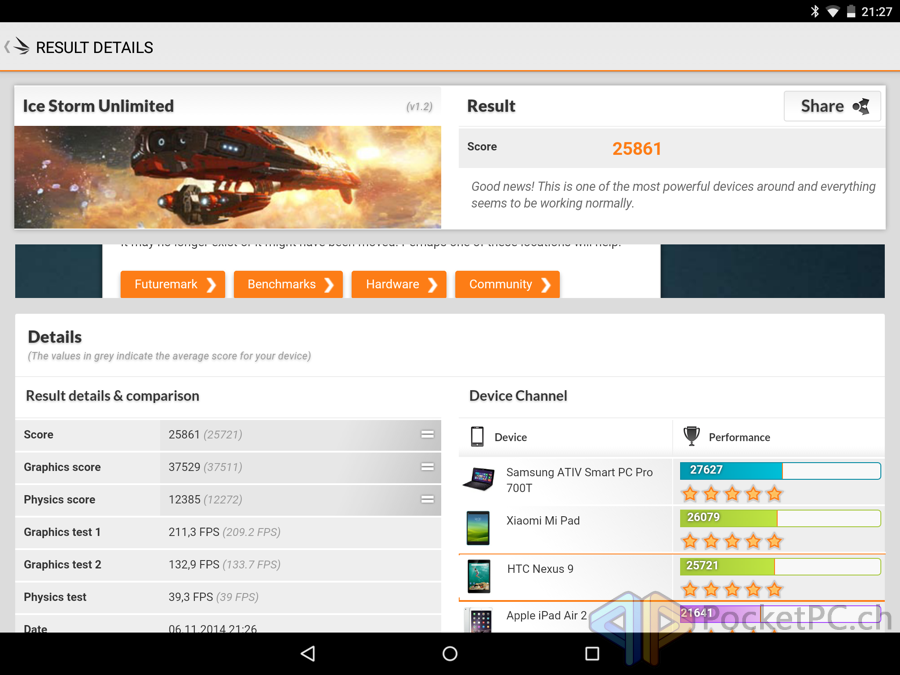Select the Physics test row label

(x=55, y=597)
